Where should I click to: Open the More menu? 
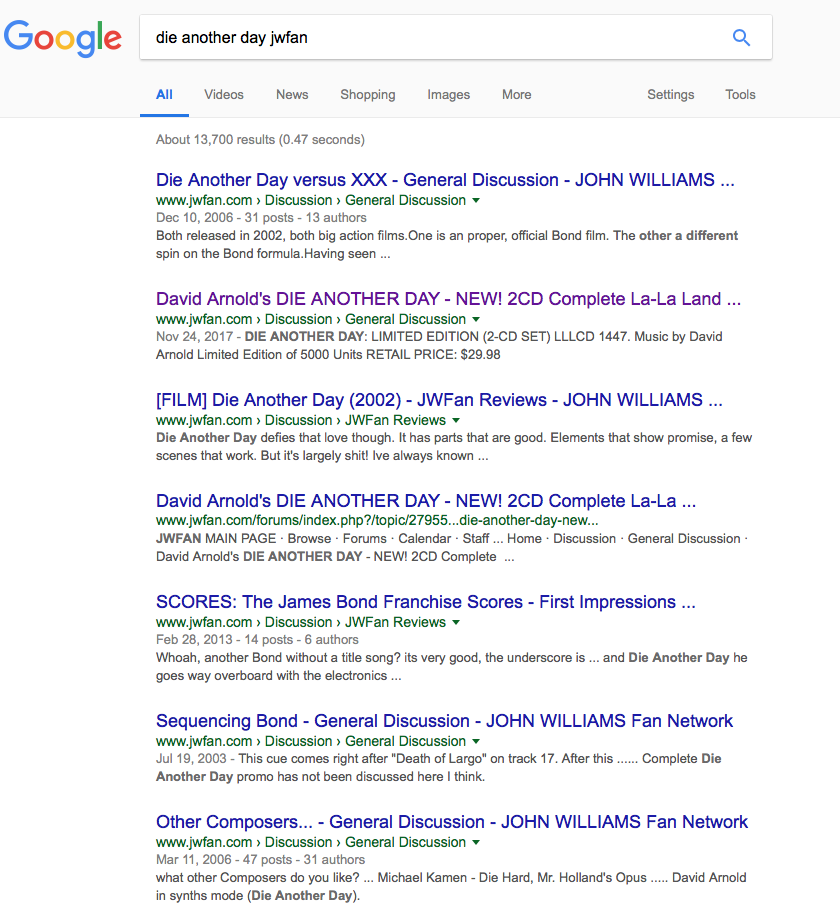click(517, 95)
